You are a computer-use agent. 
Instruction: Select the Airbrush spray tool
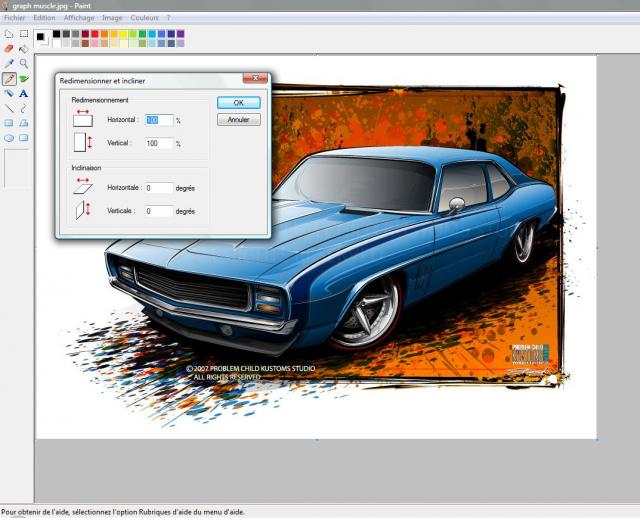pos(9,93)
